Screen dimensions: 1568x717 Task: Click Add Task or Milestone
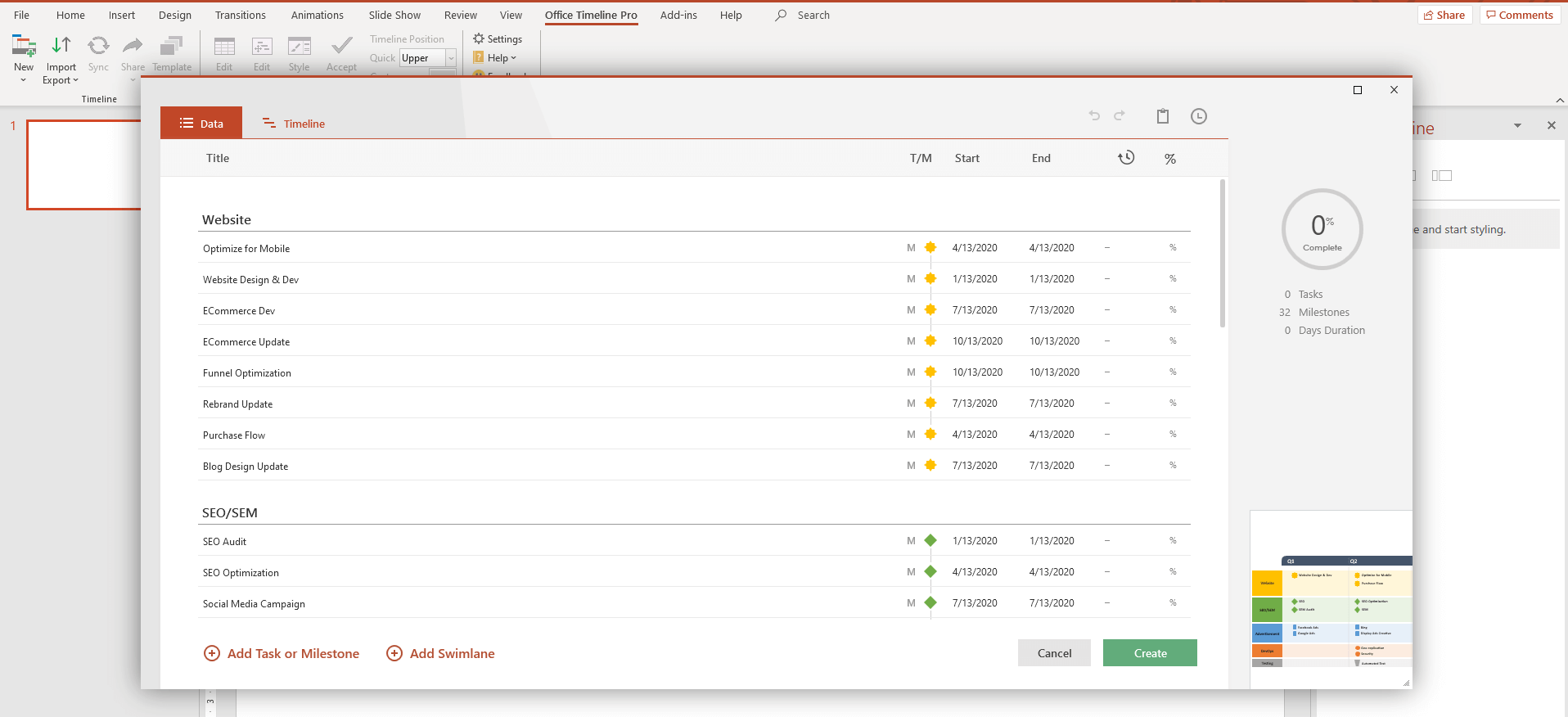[x=282, y=653]
